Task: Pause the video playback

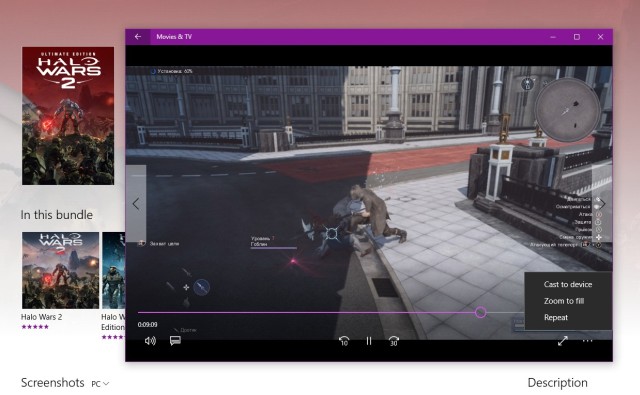Action: (369, 341)
